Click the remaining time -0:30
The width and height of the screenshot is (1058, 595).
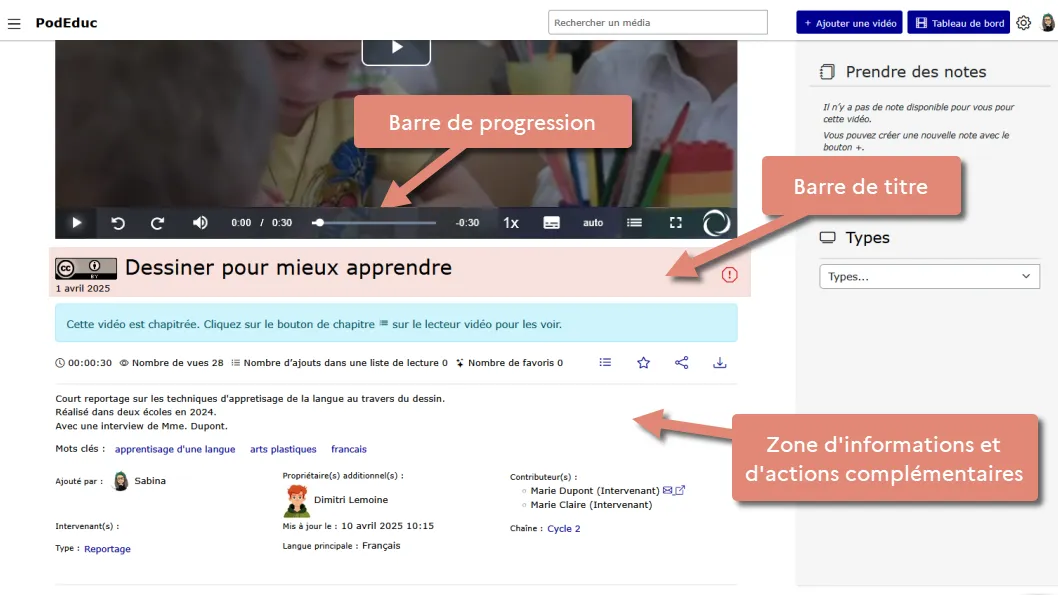[467, 223]
